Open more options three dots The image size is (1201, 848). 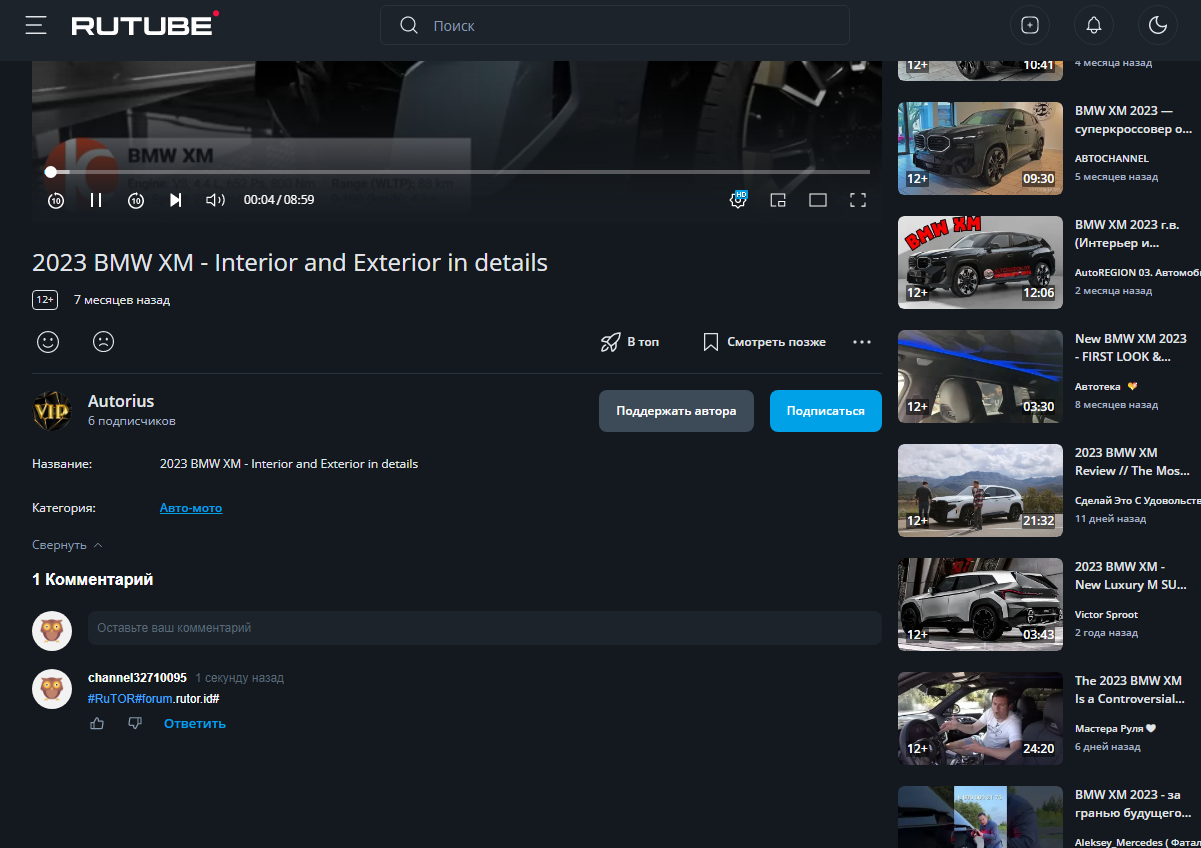[862, 342]
